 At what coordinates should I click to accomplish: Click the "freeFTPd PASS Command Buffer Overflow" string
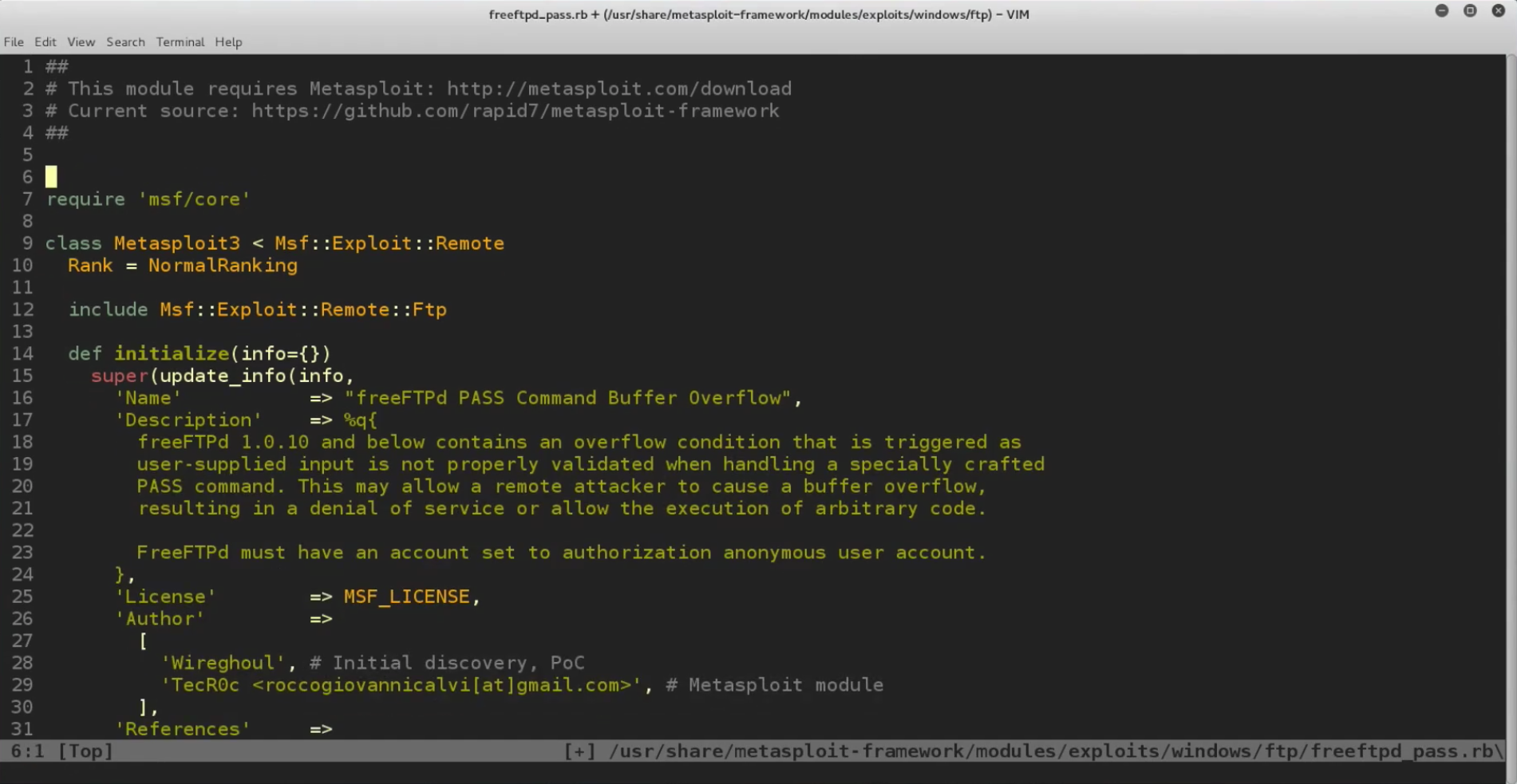(567, 398)
